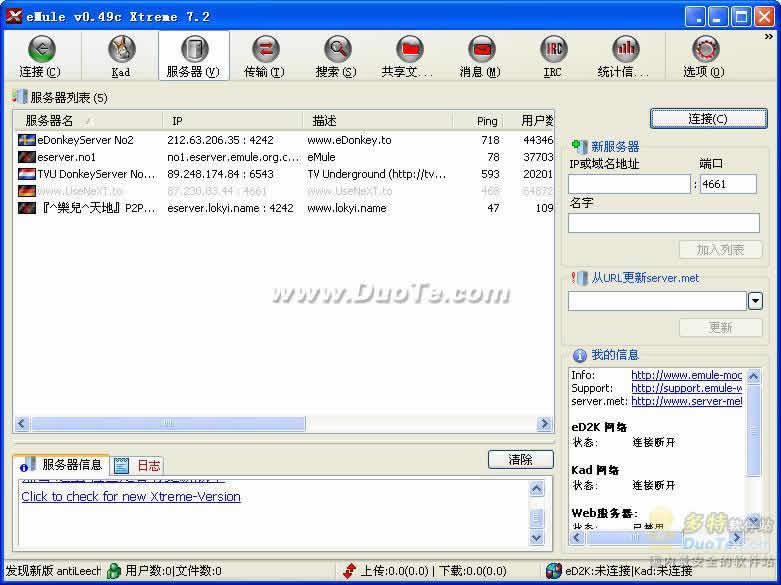Select the cell 'eserver.lokyi.name : 4242'

click(x=230, y=208)
